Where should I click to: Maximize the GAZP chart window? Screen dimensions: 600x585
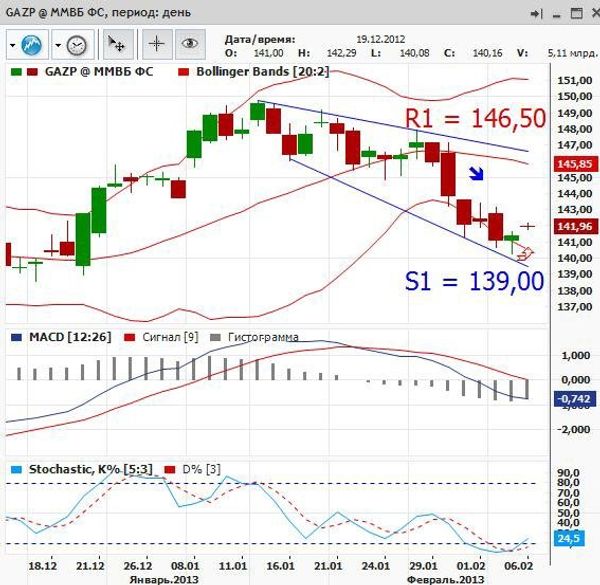[577, 14]
